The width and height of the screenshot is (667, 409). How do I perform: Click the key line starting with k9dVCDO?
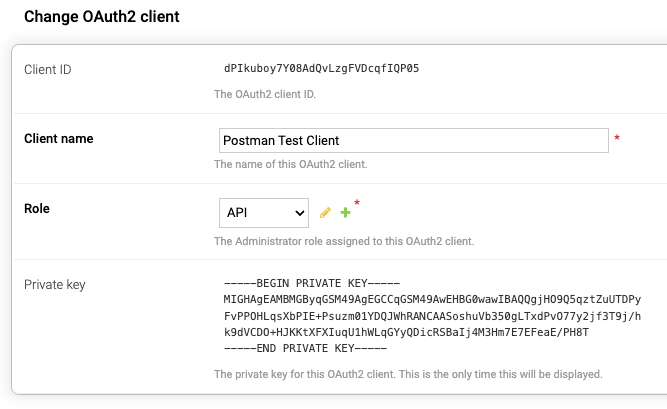click(407, 332)
